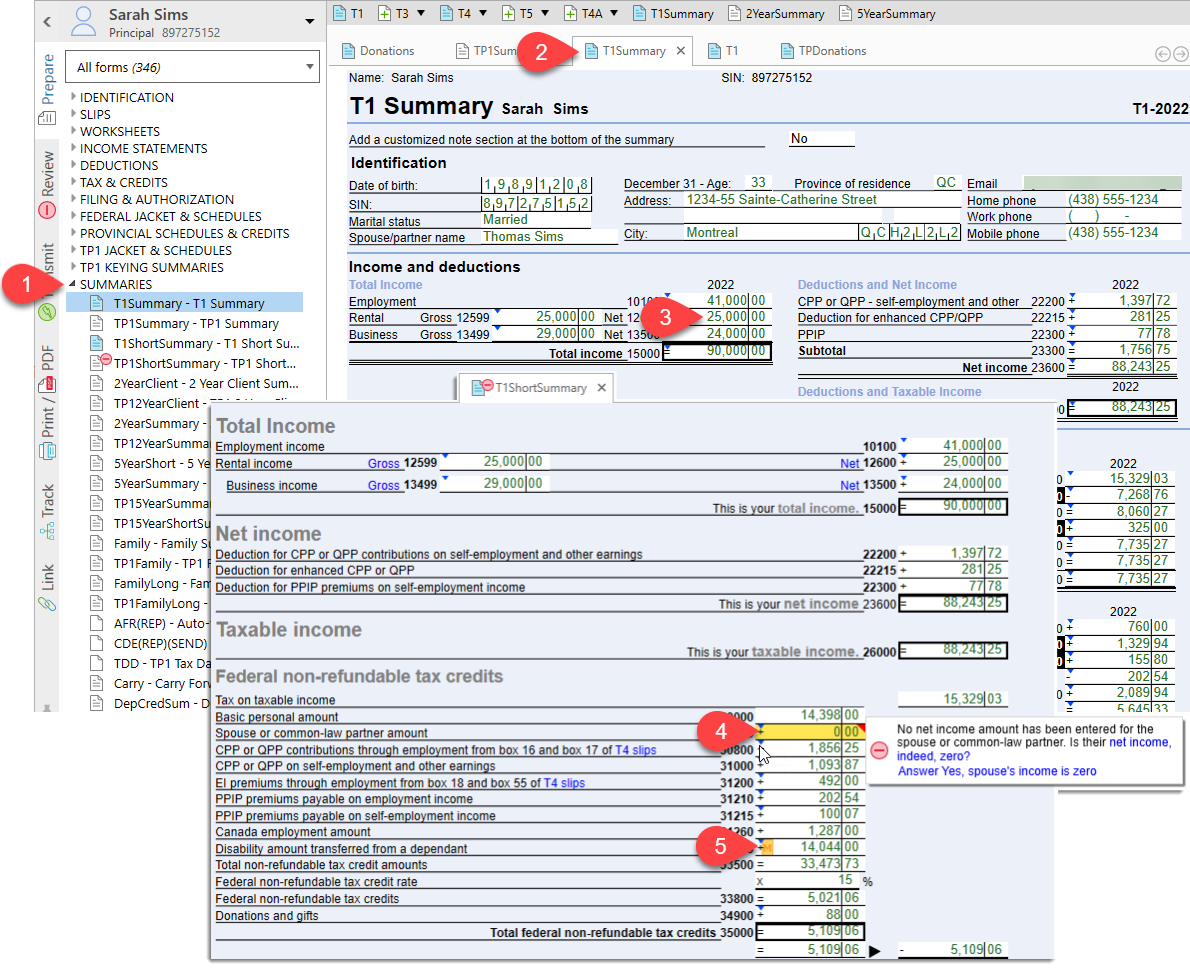Click the red error icon in the tooltip
Viewport: 1190px width, 968px height.
click(x=879, y=750)
